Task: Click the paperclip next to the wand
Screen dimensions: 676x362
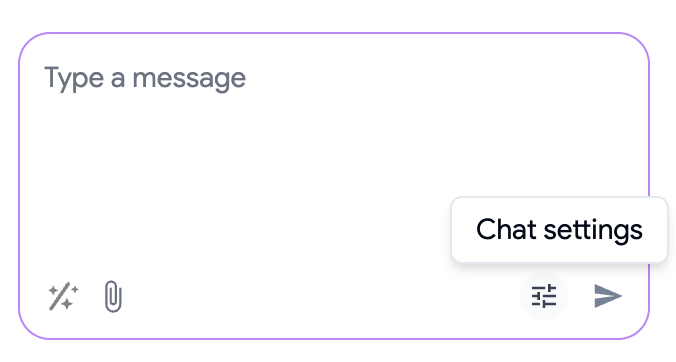Action: [113, 296]
